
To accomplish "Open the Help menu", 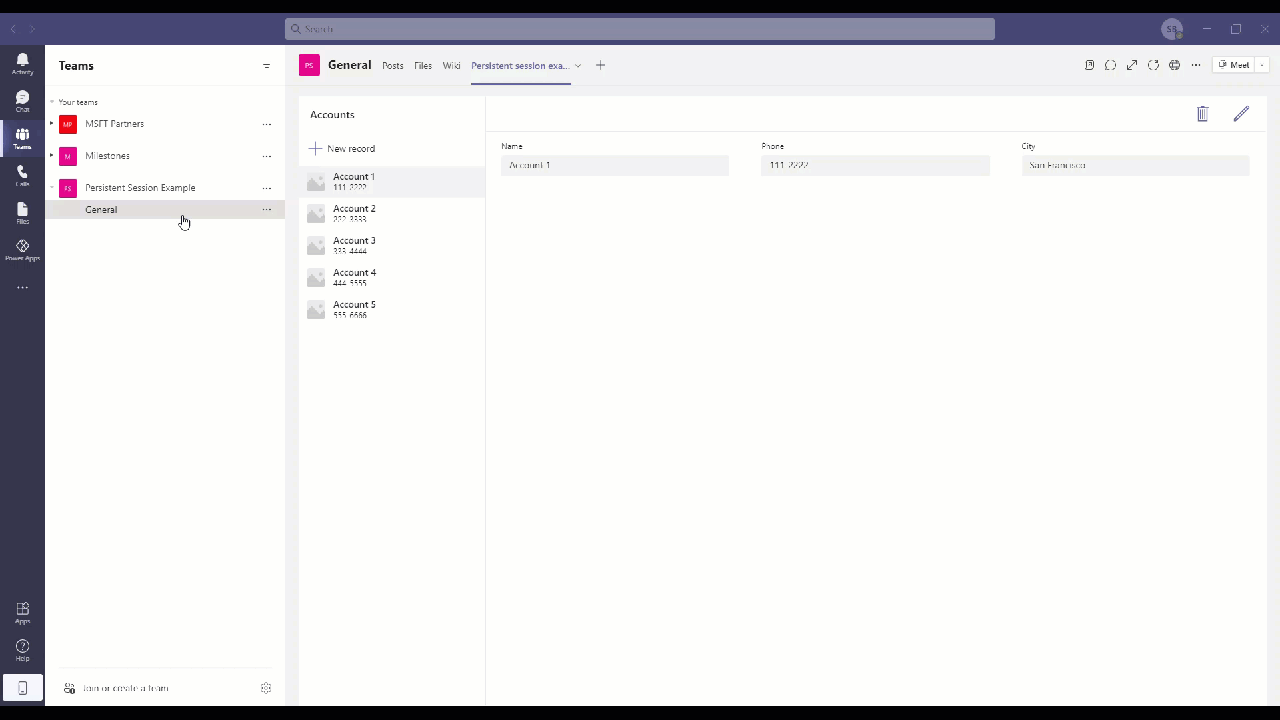I will [x=22, y=649].
